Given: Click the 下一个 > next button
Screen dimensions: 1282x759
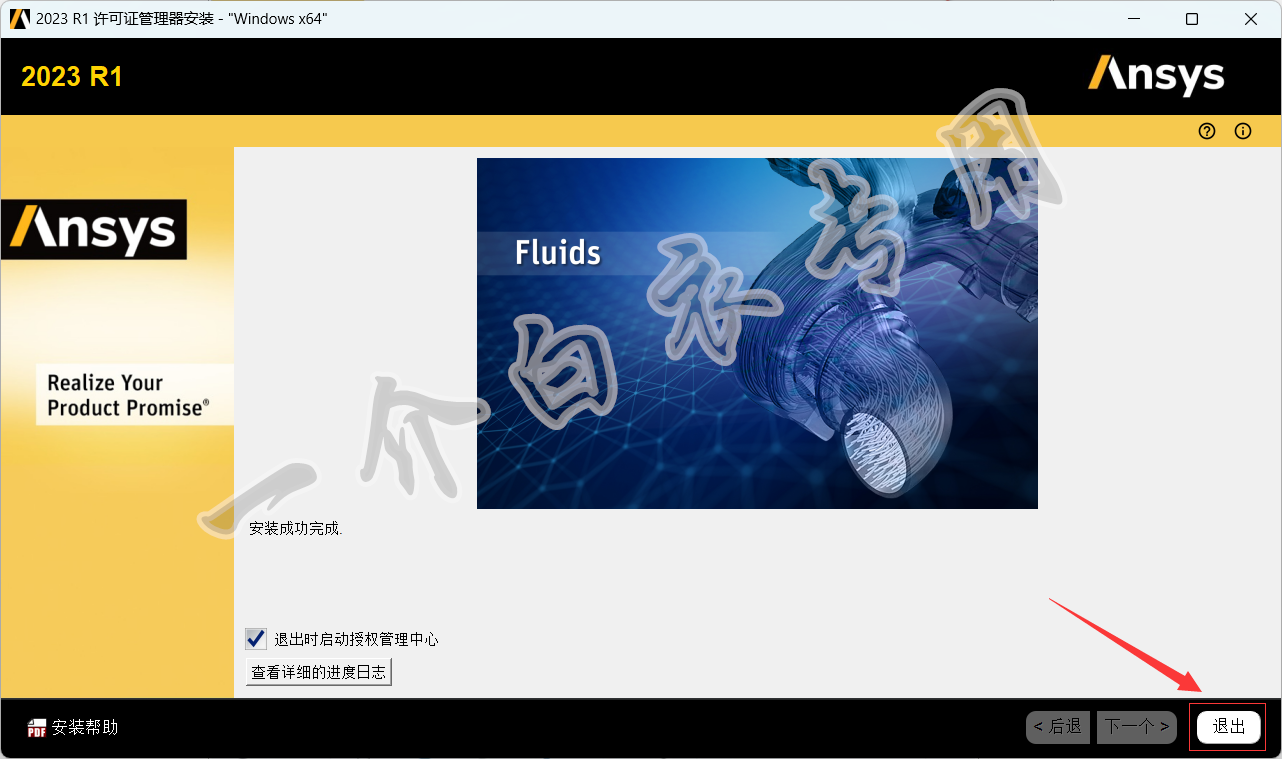Looking at the screenshot, I should click(x=1138, y=727).
